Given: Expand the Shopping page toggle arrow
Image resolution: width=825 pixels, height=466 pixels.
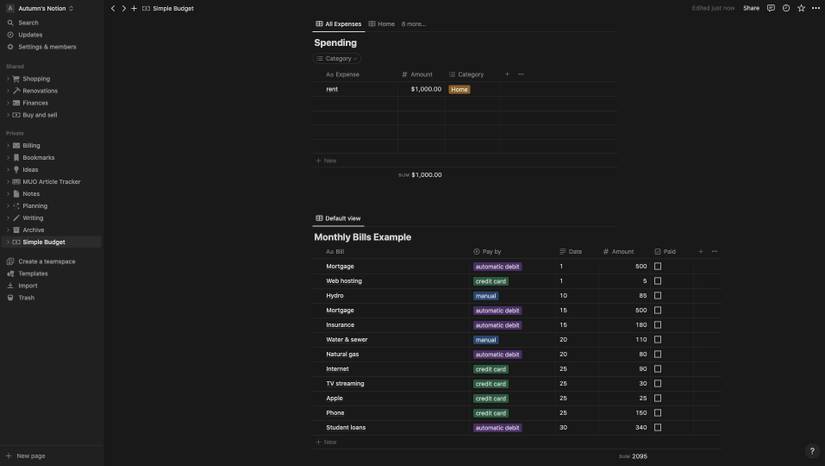Looking at the screenshot, I should point(8,79).
